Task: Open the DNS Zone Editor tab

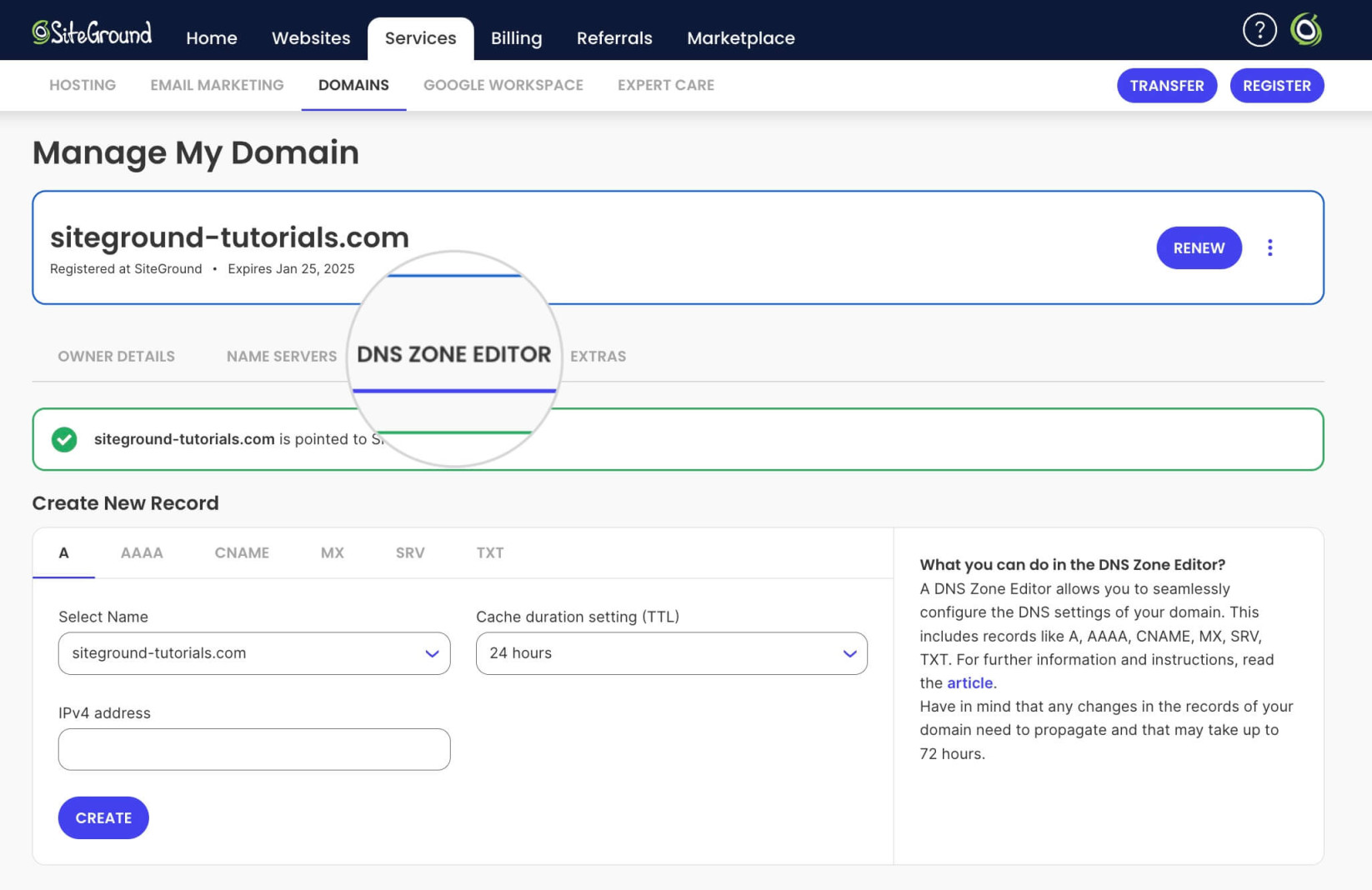Action: [x=453, y=355]
